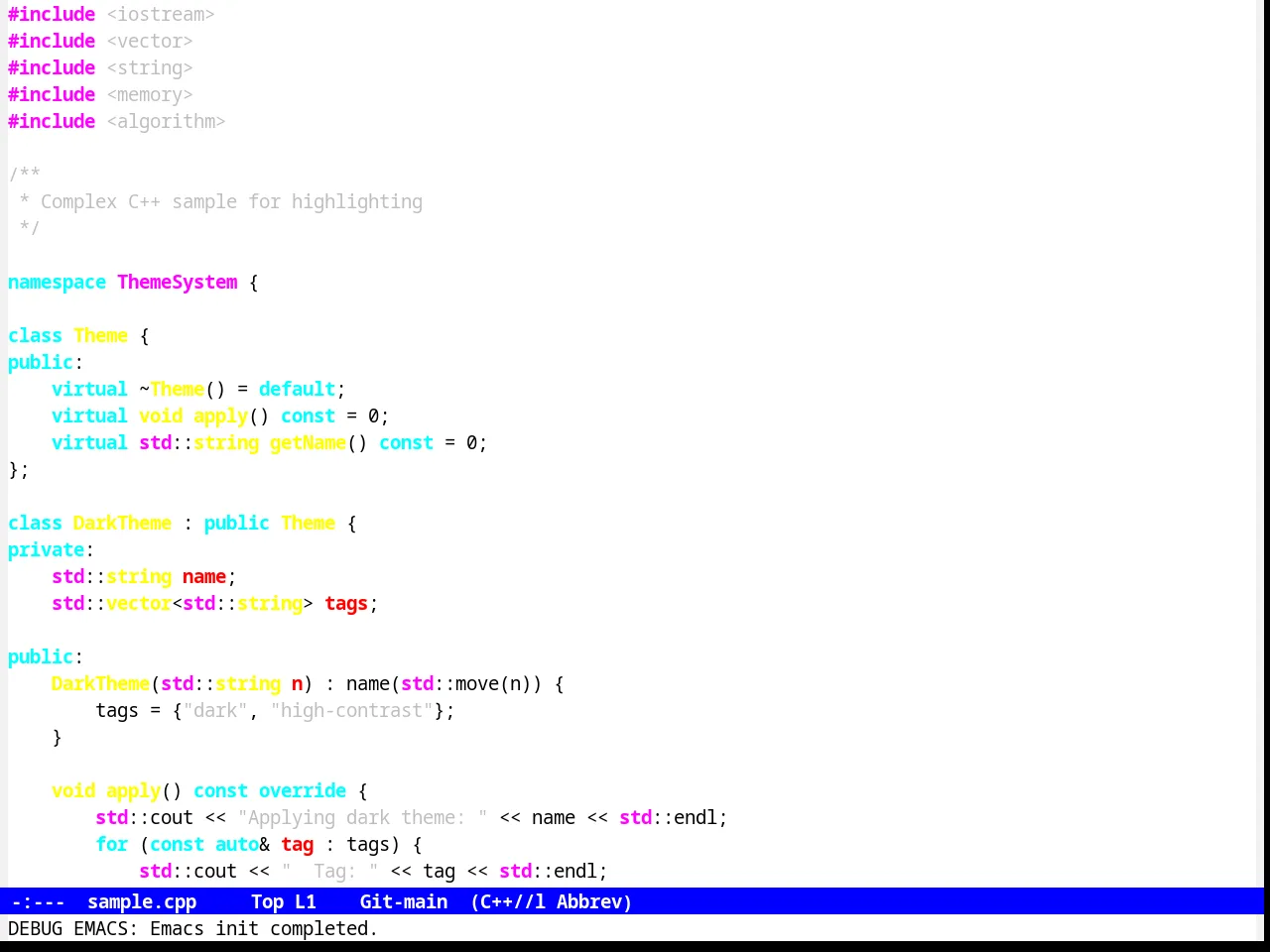Click the echo area message 'Emacs init completed.'
The height and width of the screenshot is (952, 1270).
point(264,928)
